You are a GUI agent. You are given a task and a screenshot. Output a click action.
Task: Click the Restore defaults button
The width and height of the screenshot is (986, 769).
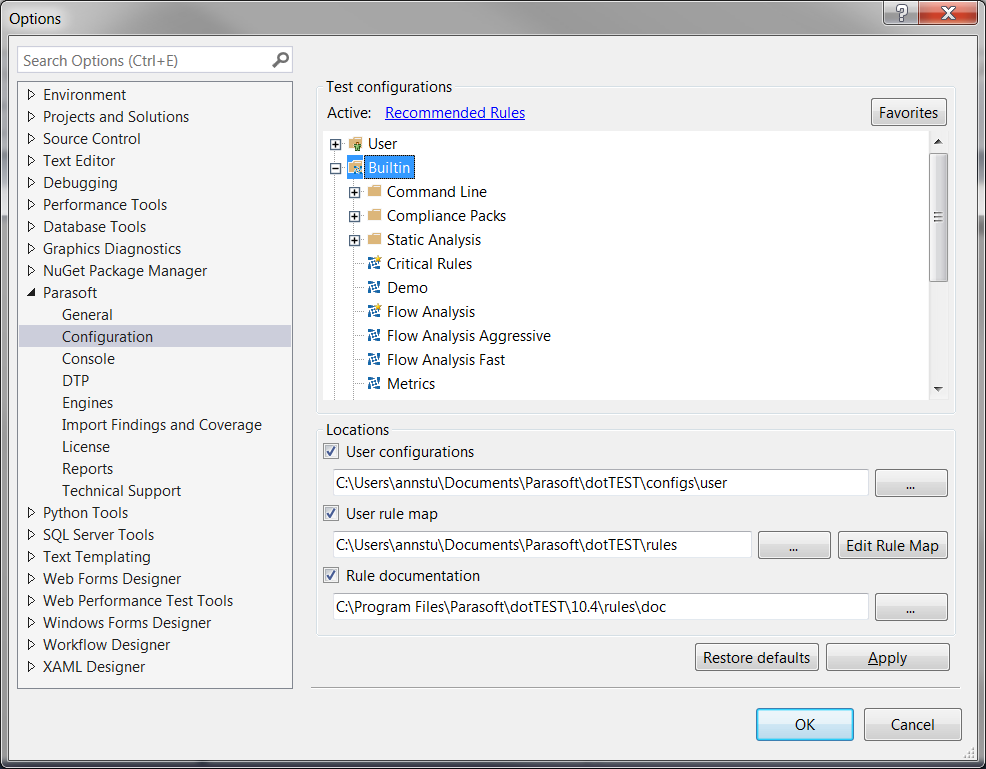756,657
